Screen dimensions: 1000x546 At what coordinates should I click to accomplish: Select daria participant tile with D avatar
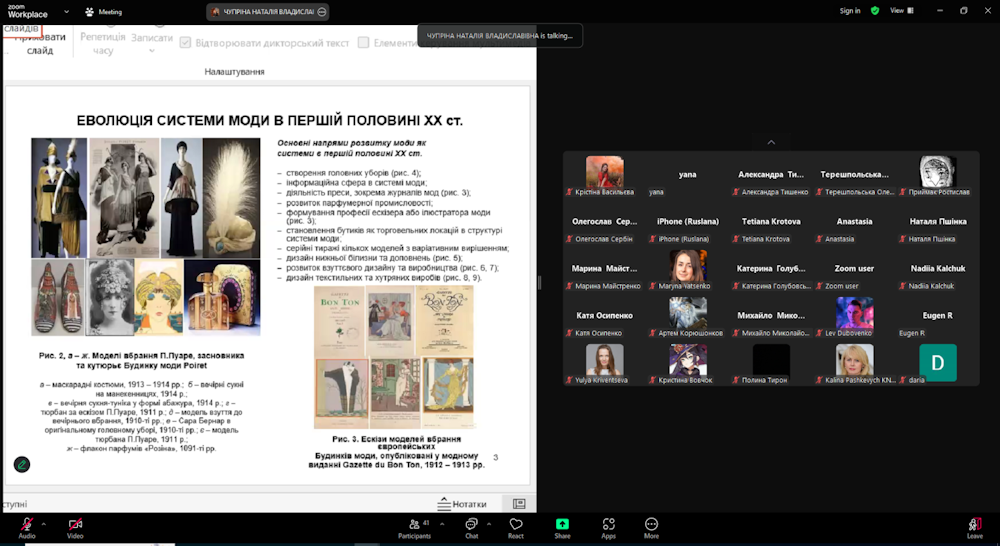938,364
